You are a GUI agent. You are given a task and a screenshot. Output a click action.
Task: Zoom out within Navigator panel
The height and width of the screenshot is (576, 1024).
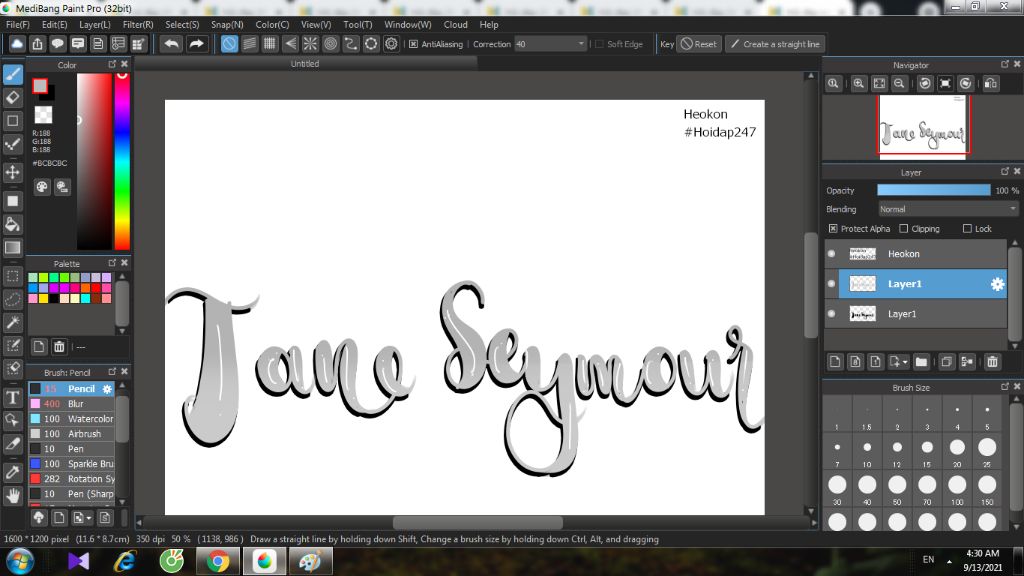(x=899, y=83)
